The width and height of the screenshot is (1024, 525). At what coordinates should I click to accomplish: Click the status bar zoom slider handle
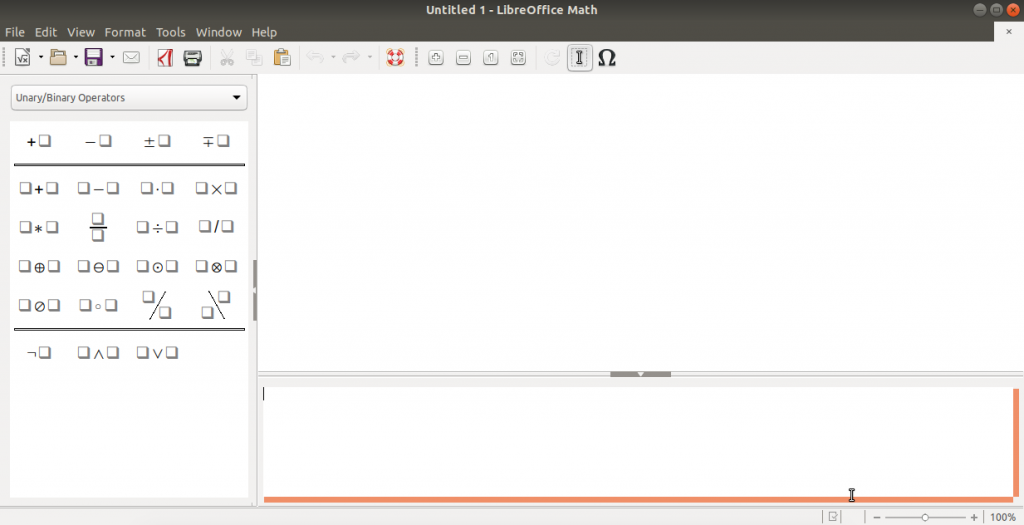click(x=925, y=517)
